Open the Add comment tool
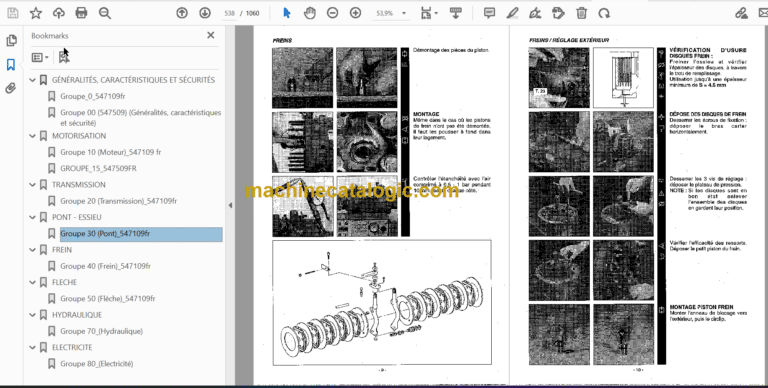Image resolution: width=768 pixels, height=388 pixels. 489,13
